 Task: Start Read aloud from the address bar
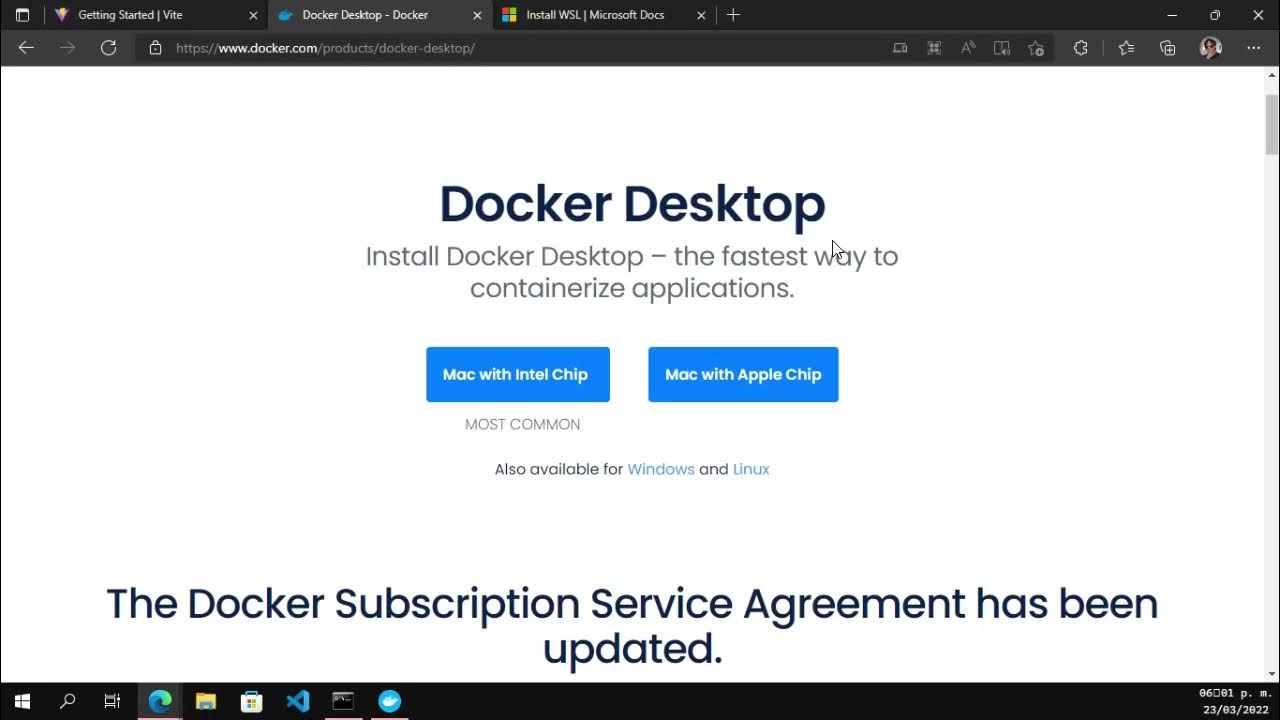968,48
